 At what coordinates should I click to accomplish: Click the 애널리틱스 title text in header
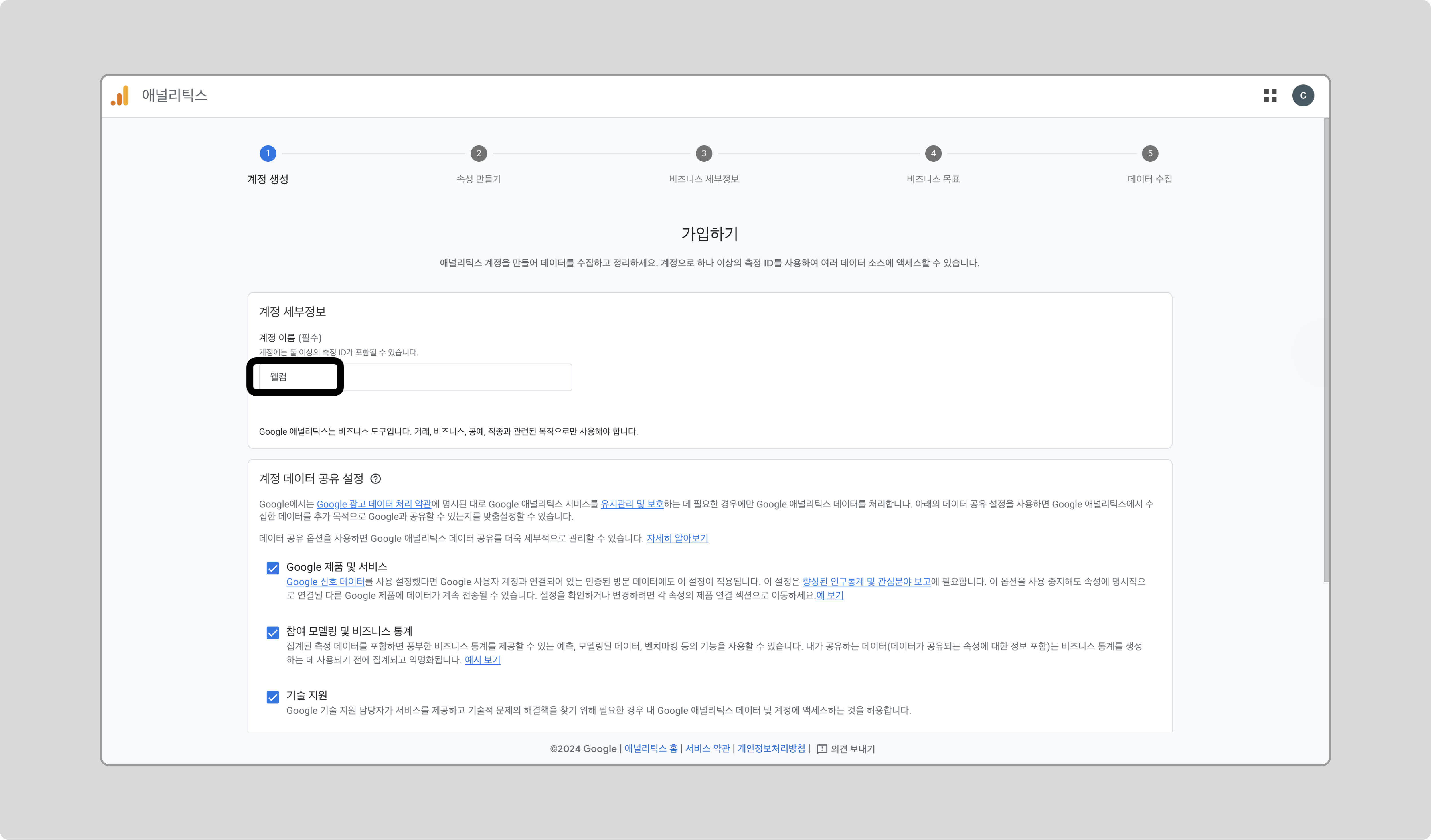[174, 95]
